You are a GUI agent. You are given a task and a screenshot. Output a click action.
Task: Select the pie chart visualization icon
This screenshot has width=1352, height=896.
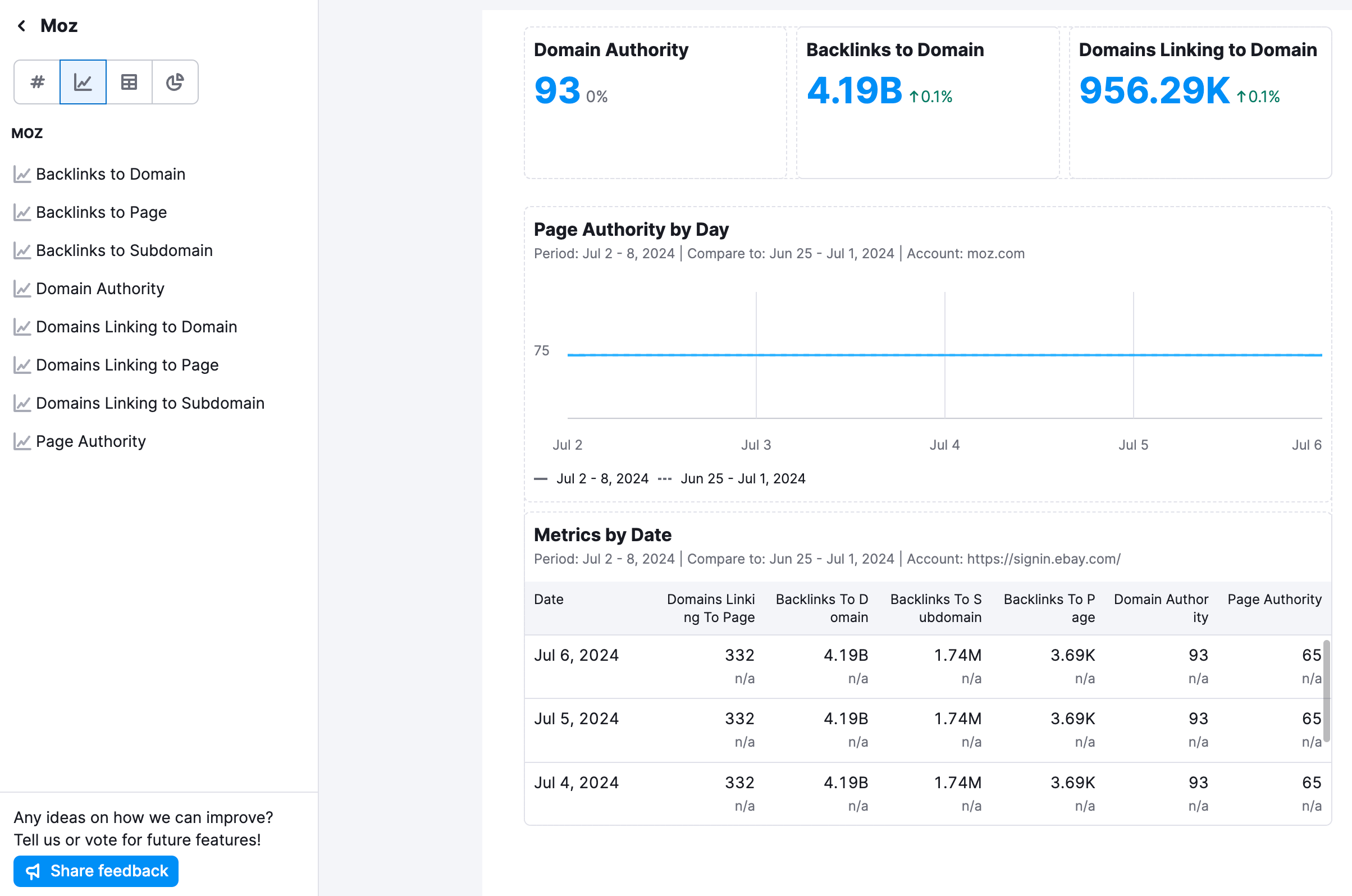(175, 82)
